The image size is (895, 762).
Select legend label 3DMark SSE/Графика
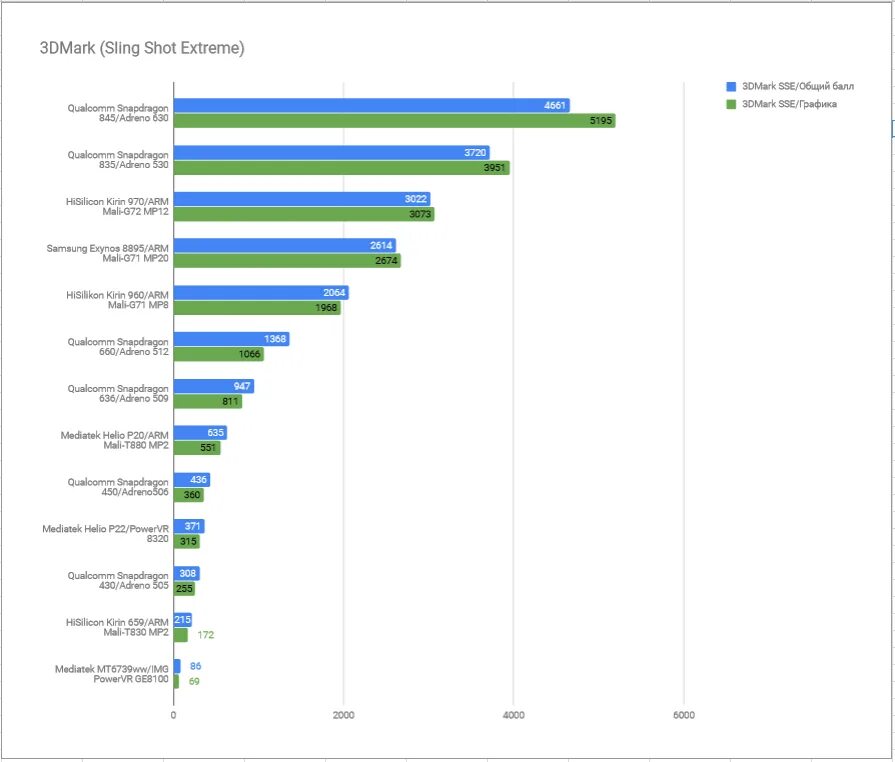[x=789, y=104]
